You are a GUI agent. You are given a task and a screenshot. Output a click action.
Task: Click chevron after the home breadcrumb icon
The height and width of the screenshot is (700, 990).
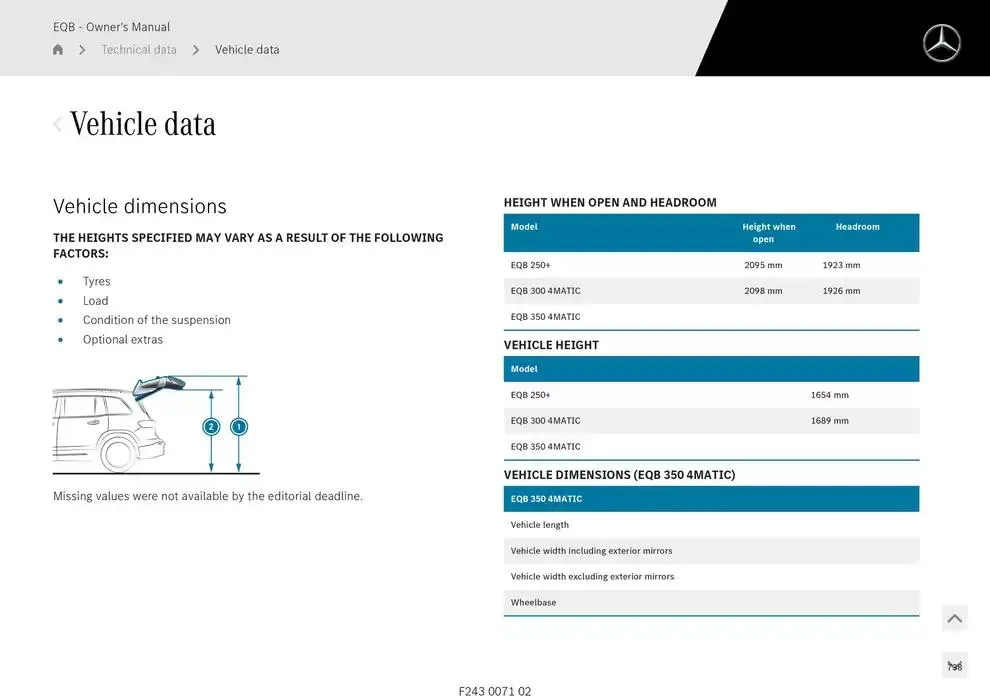(x=82, y=50)
